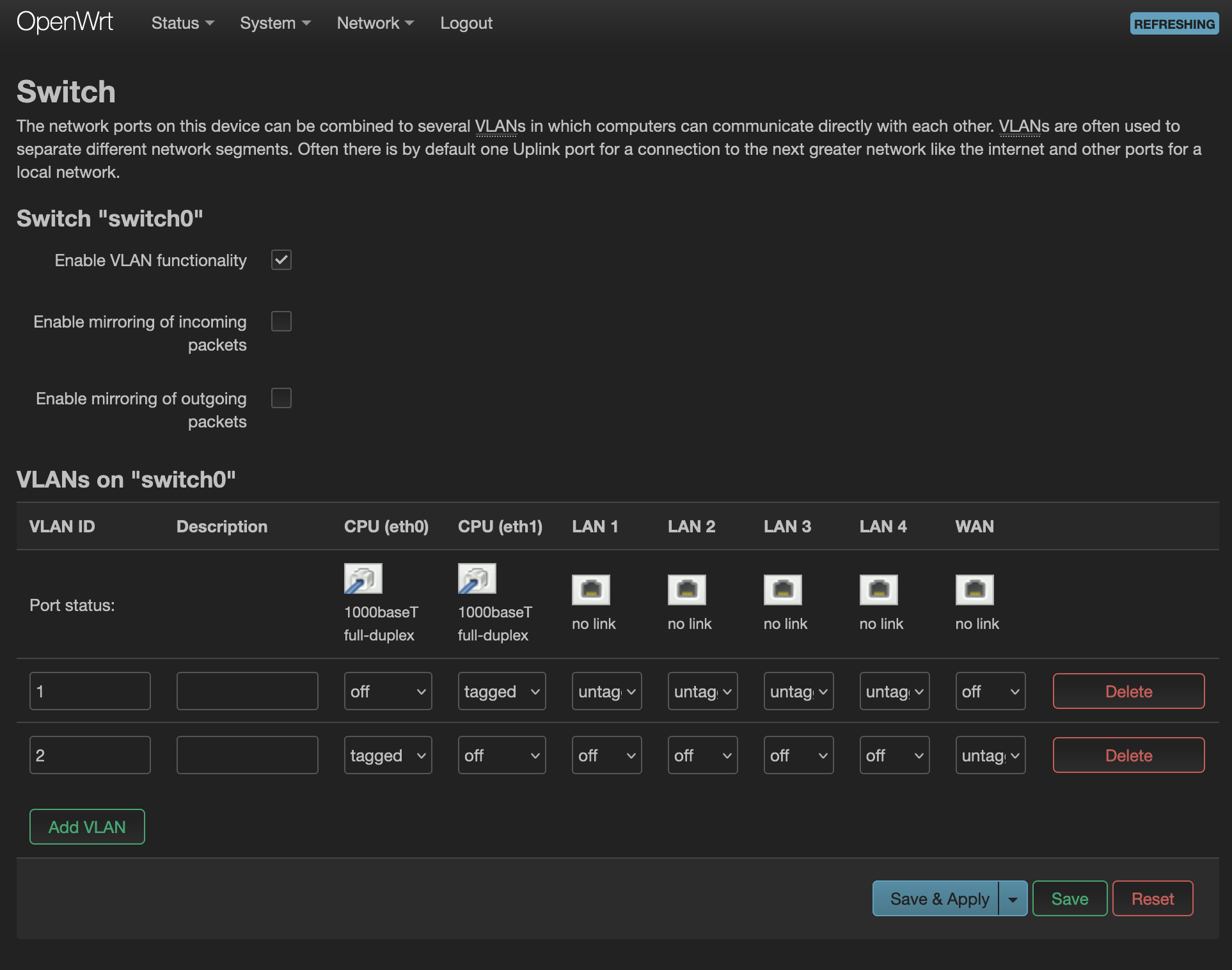Click the LAN 2 port icon

pos(687,590)
